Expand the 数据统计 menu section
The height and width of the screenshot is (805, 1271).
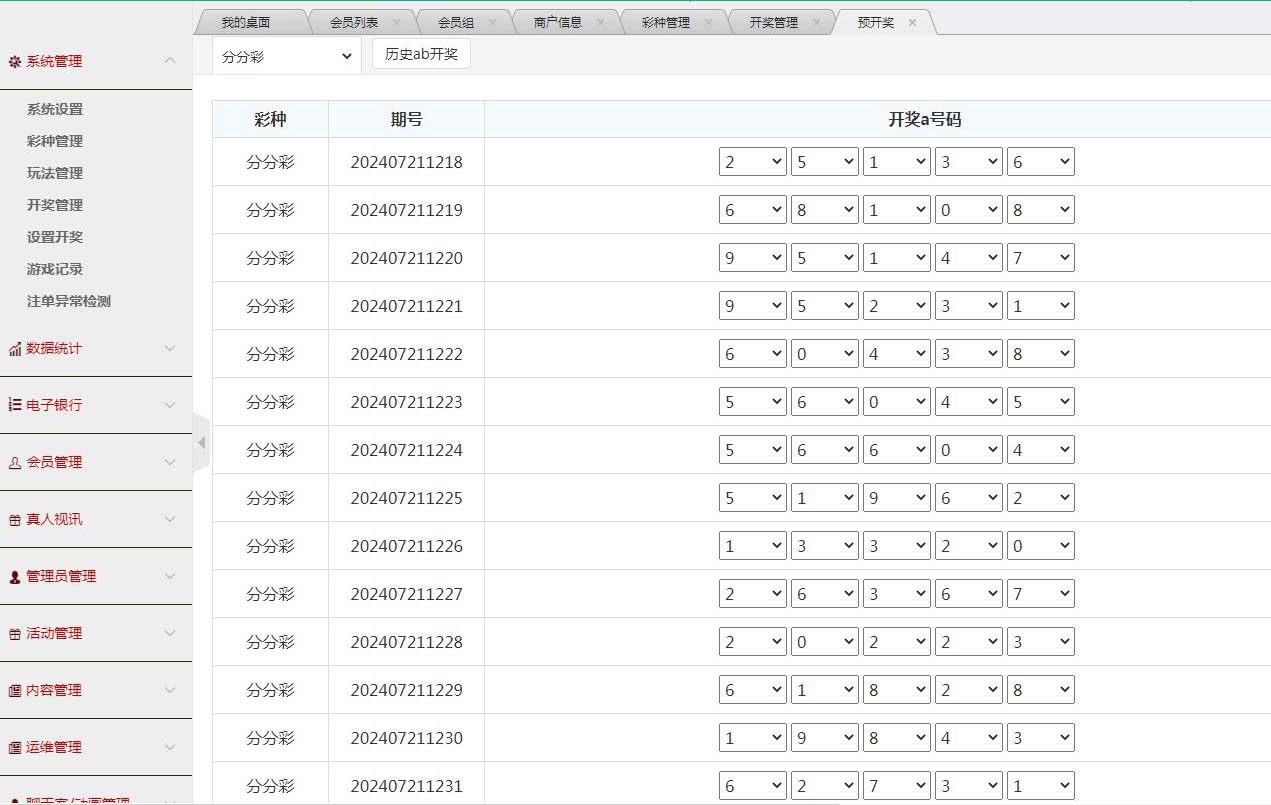point(170,348)
